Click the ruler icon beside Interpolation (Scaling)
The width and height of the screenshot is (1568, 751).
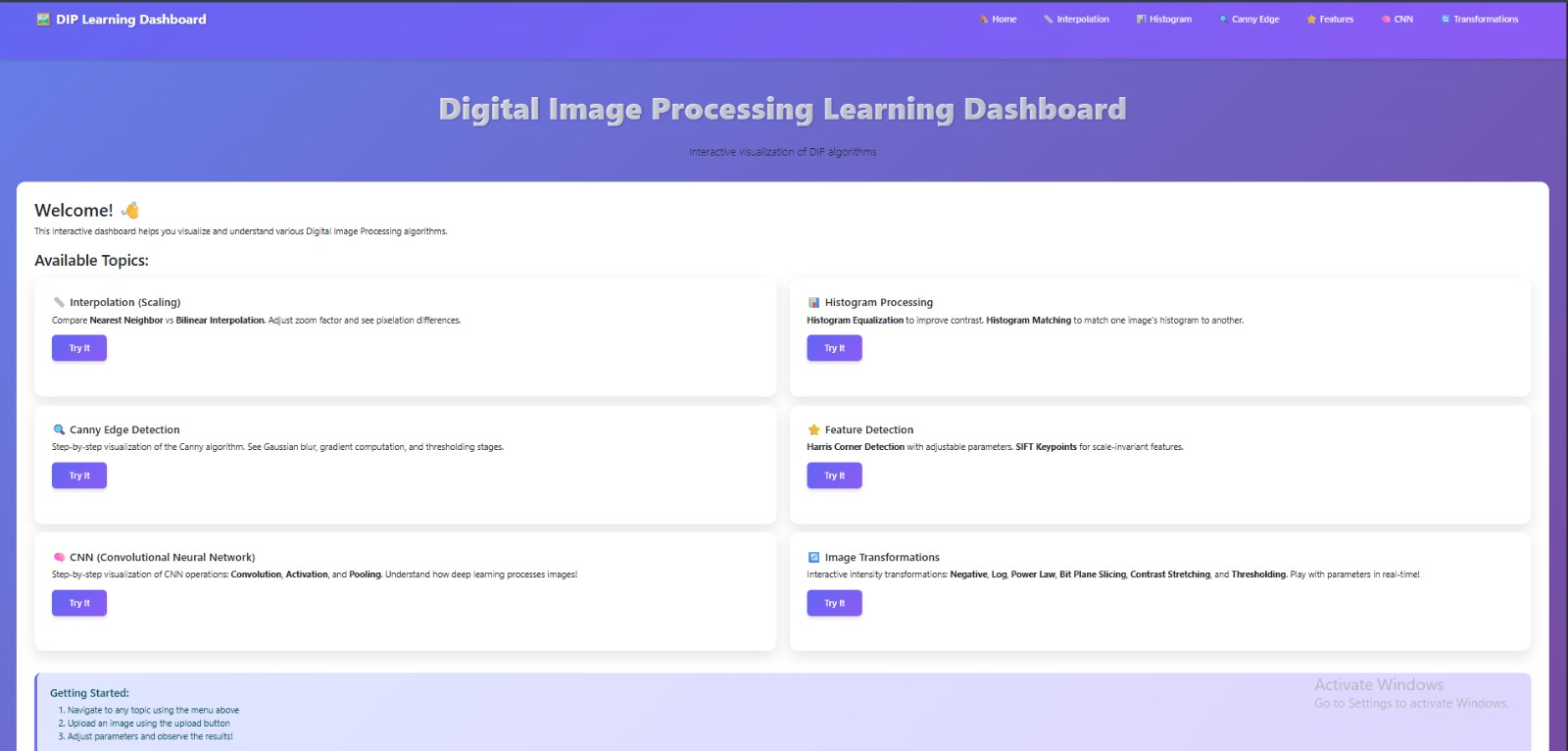coord(59,303)
